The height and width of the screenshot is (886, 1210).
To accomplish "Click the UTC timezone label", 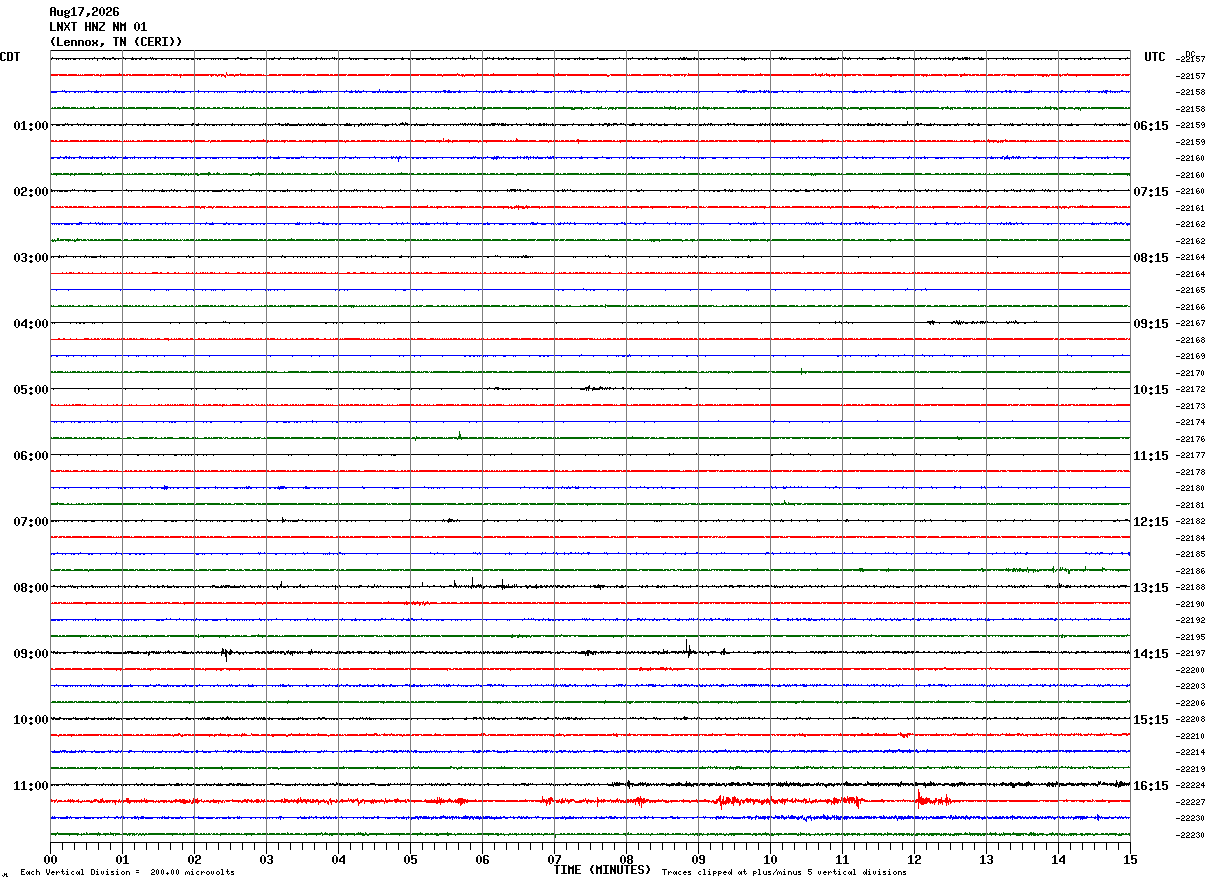I will [x=1155, y=57].
